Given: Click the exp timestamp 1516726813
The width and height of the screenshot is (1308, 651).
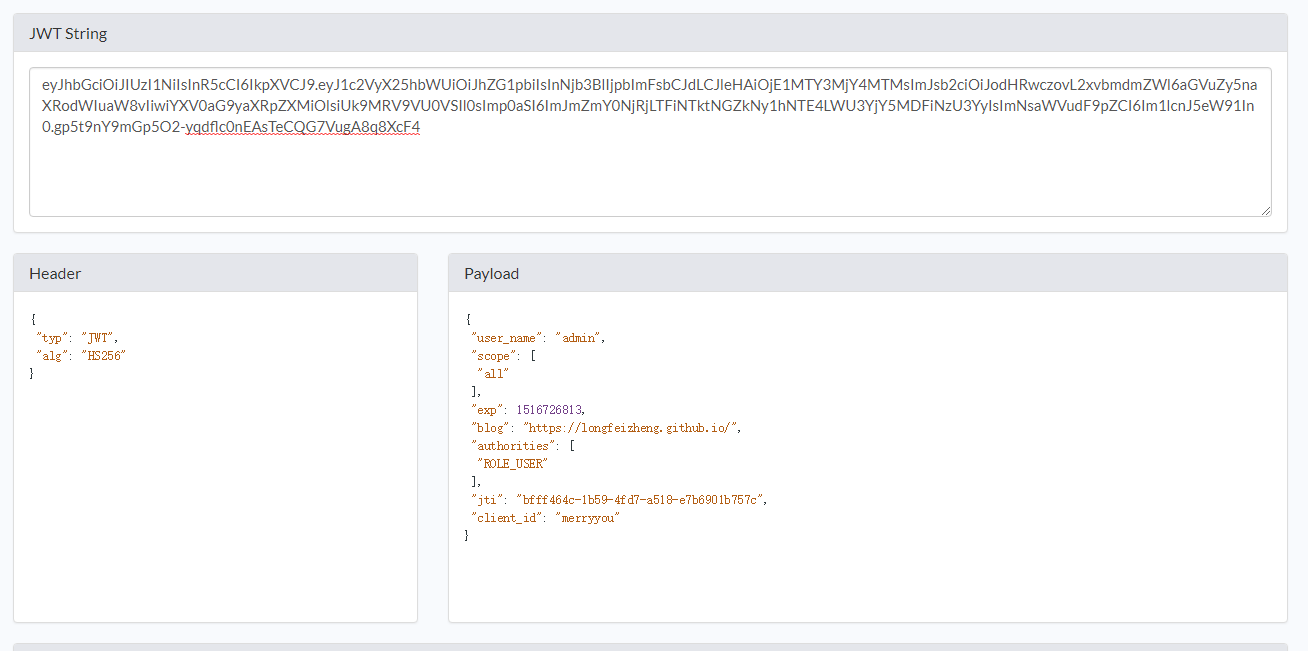Looking at the screenshot, I should click(549, 410).
